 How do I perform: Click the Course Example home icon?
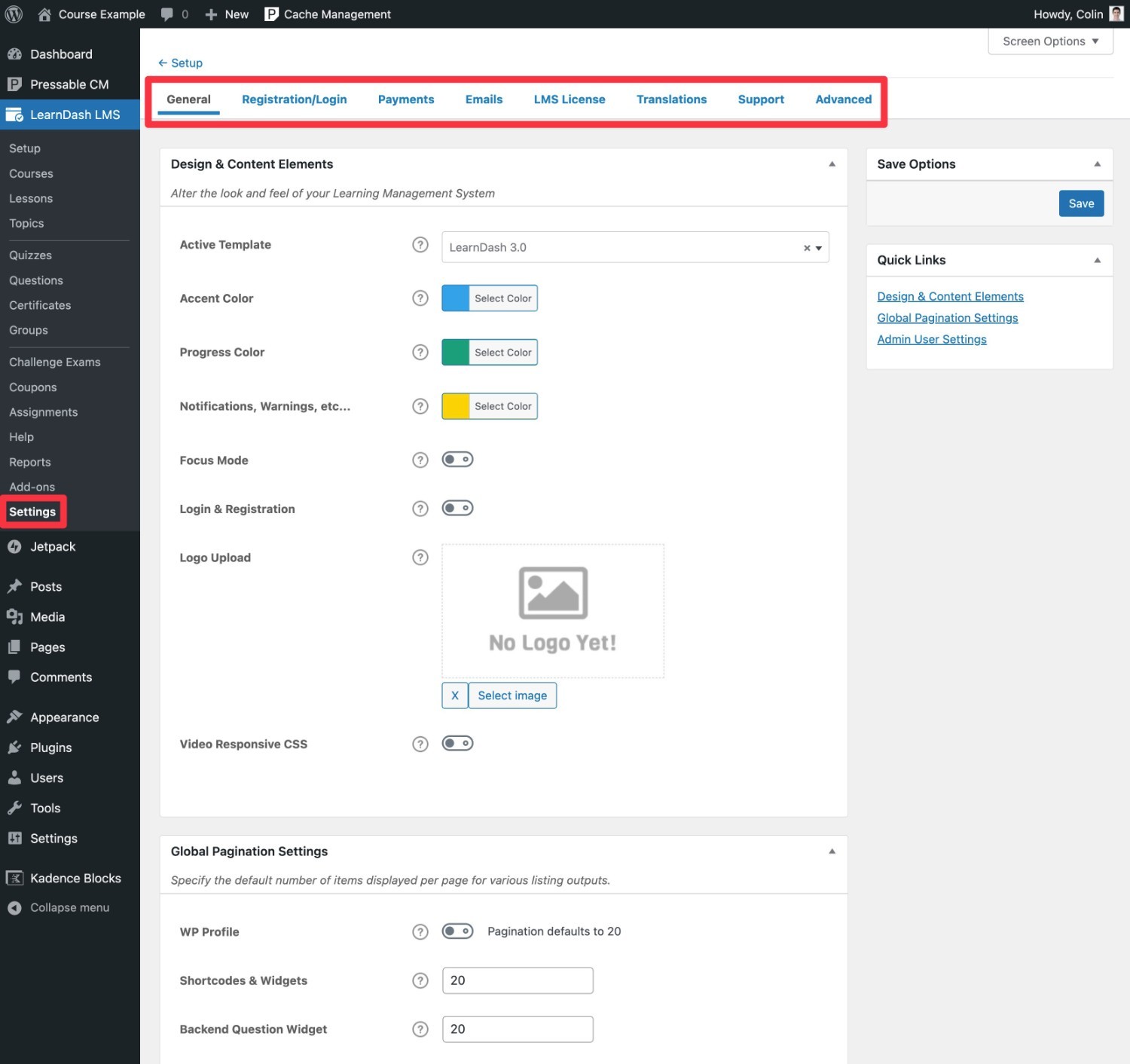coord(44,14)
